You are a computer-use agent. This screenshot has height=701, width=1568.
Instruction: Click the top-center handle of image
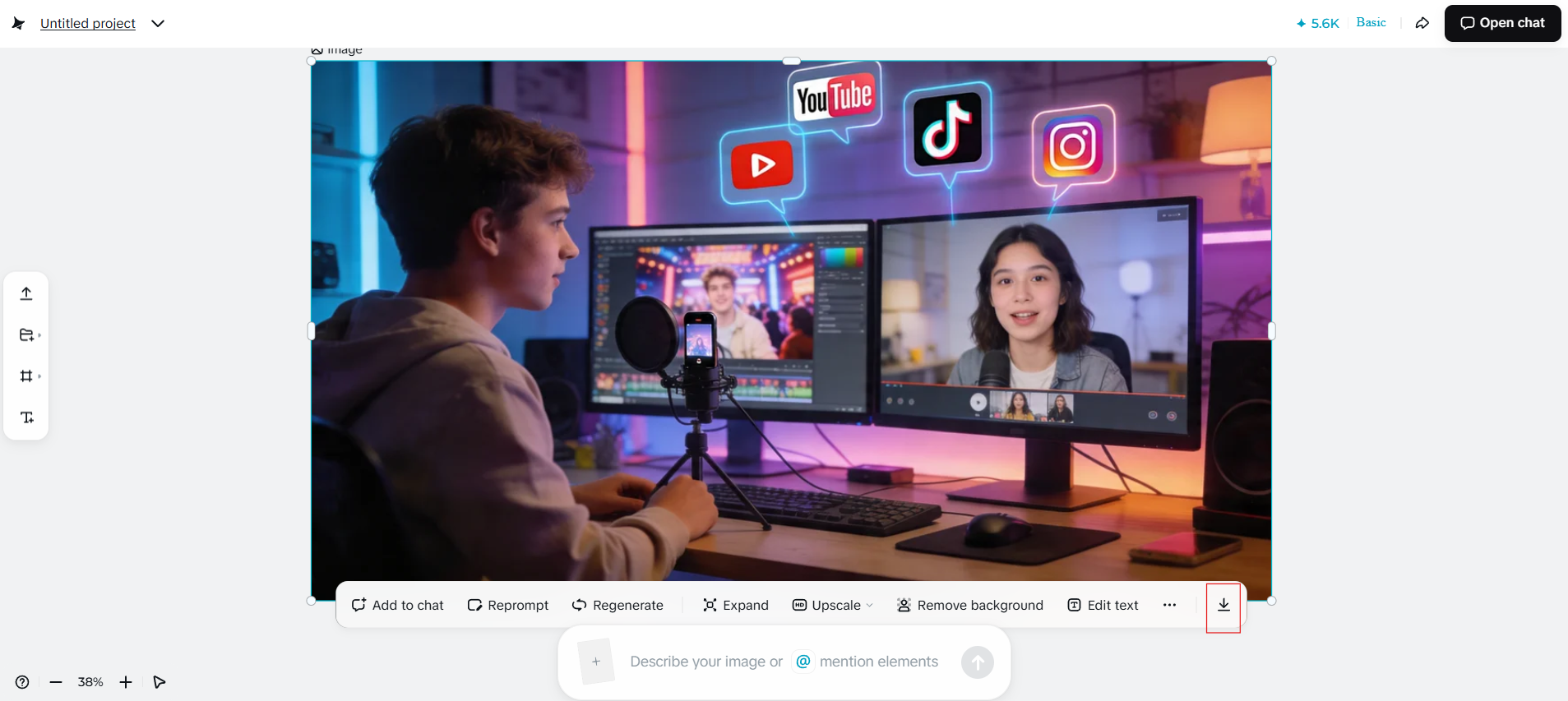791,61
